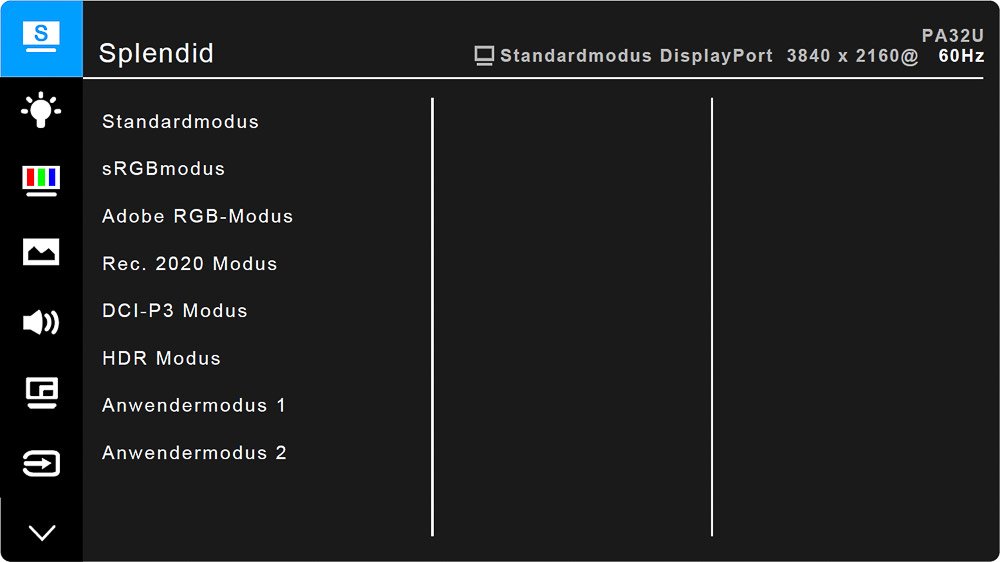This screenshot has width=1000, height=562.
Task: Open the Sound speaker icon
Action: pos(41,322)
